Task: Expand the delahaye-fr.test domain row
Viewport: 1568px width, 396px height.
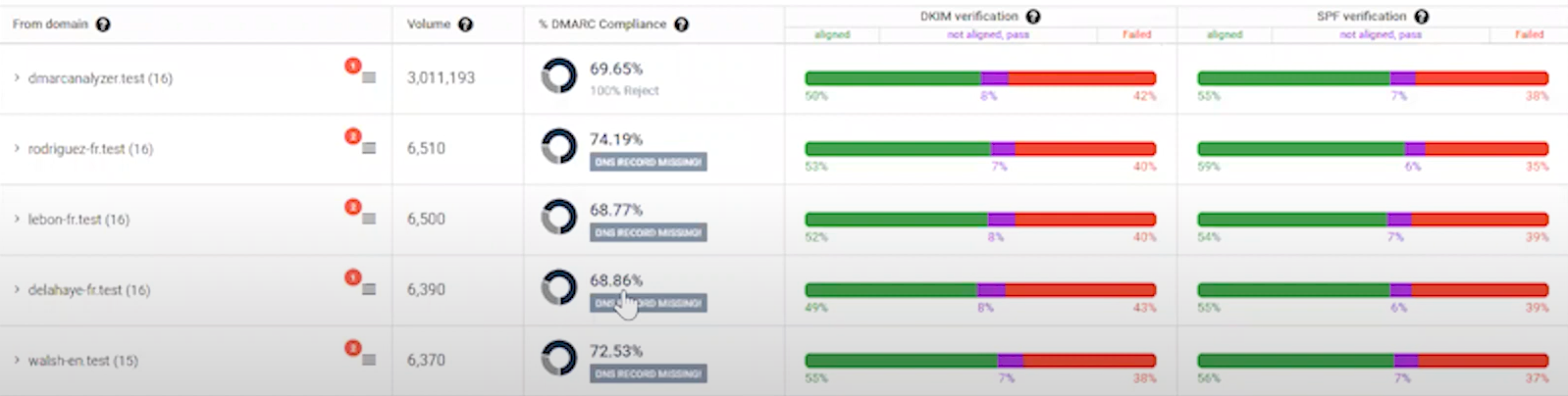Action: point(17,290)
